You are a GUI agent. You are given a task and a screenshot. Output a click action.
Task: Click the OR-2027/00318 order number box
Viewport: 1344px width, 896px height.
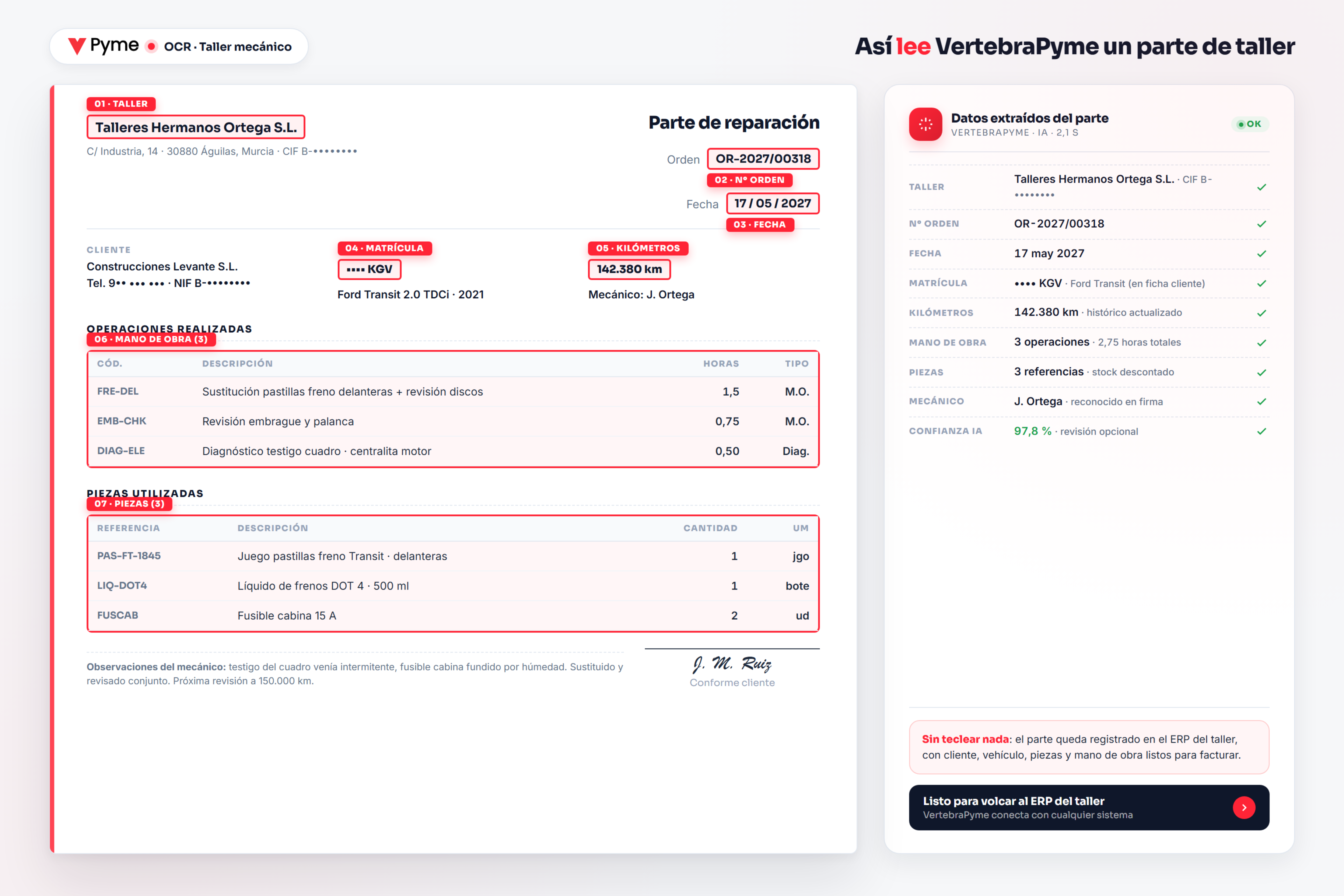pos(763,159)
